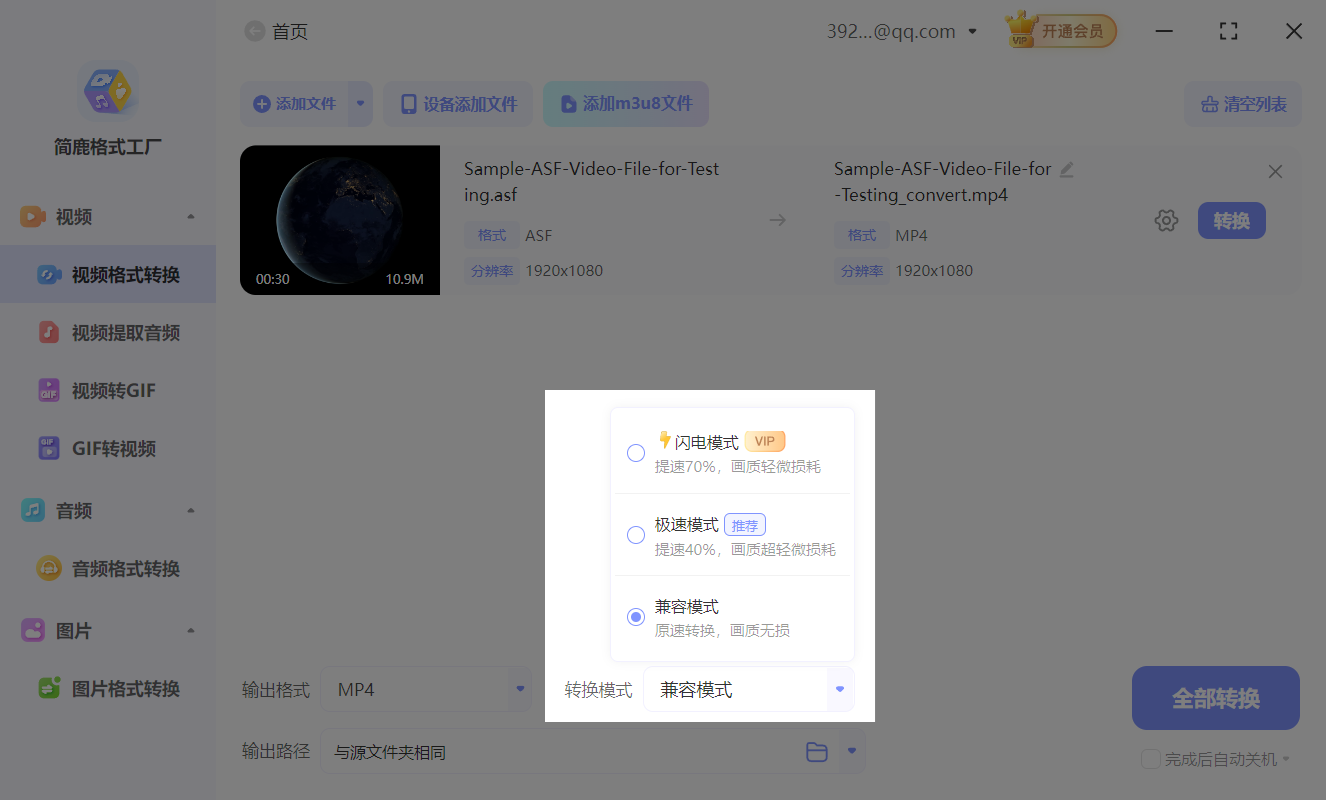Open conversion settings gear for the file
1326x800 pixels.
[x=1166, y=220]
